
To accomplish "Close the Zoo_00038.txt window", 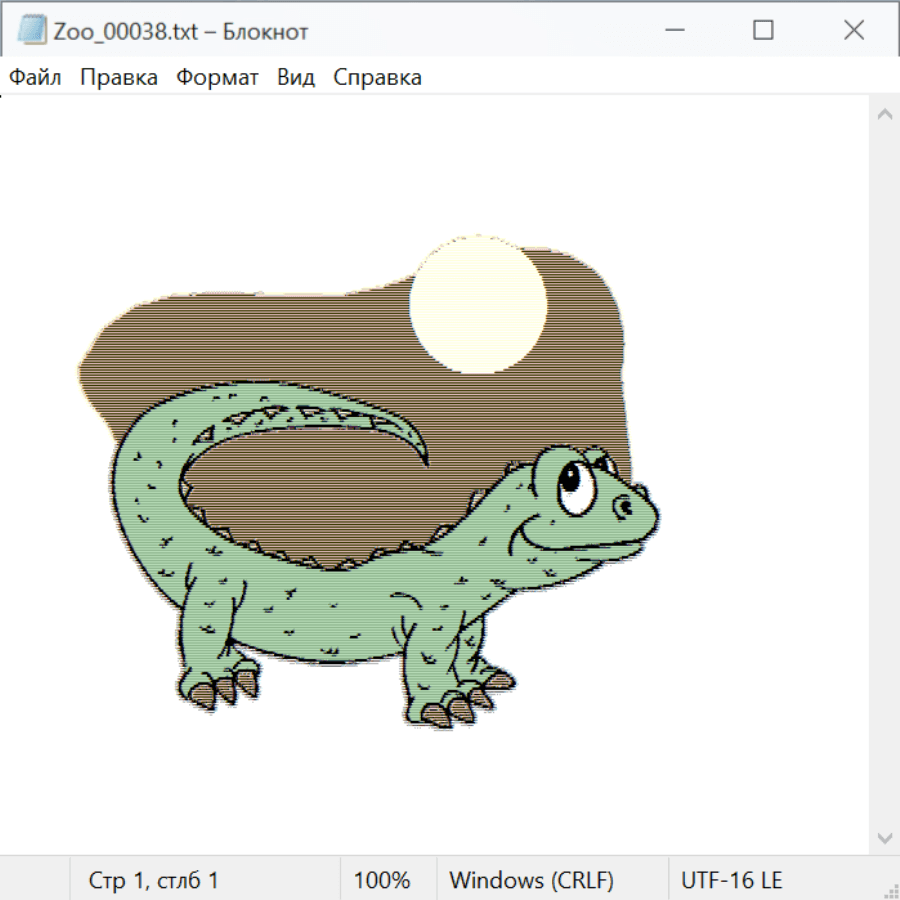I will click(853, 31).
